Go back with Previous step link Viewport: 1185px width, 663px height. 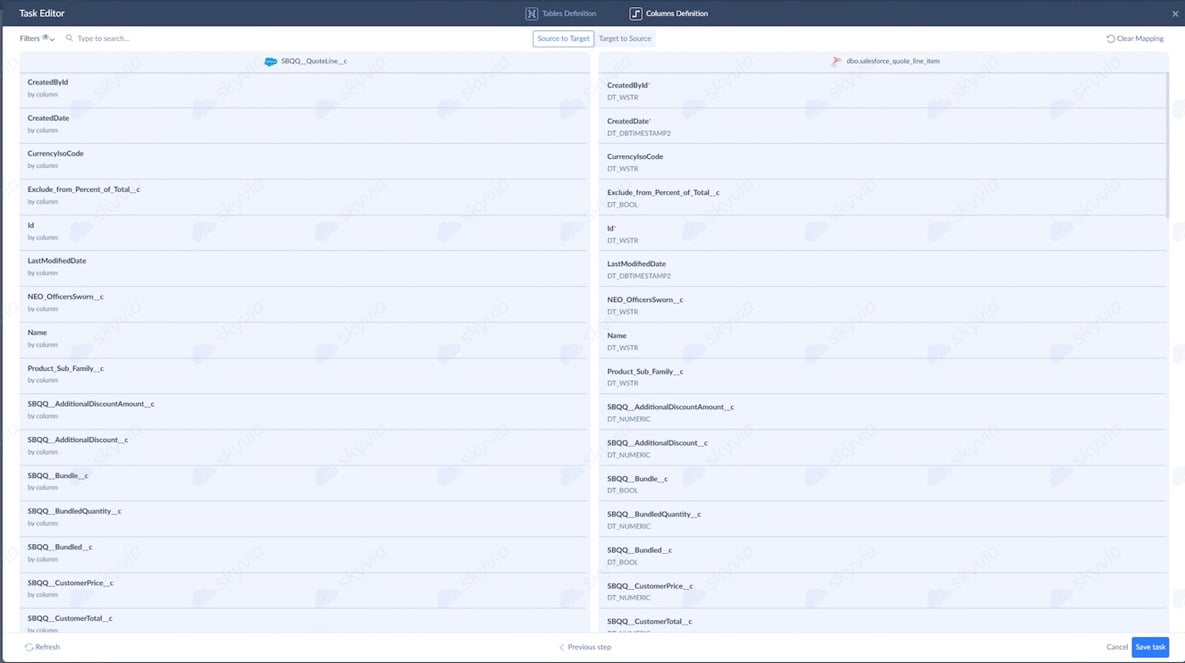(x=585, y=647)
